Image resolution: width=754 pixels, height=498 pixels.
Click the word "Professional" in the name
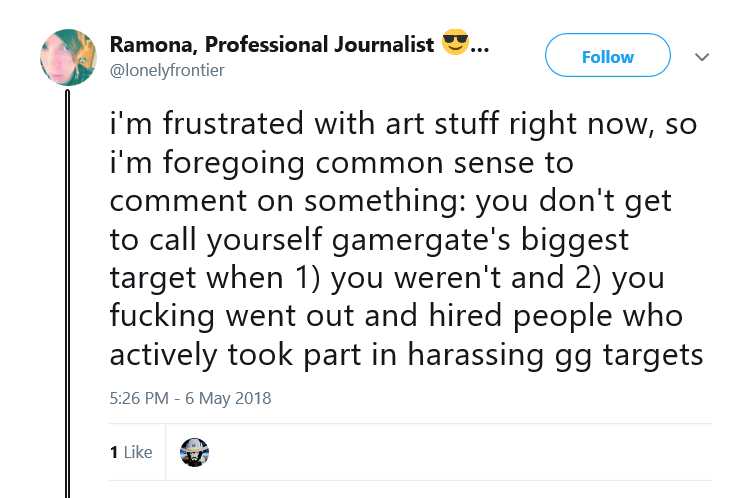266,45
